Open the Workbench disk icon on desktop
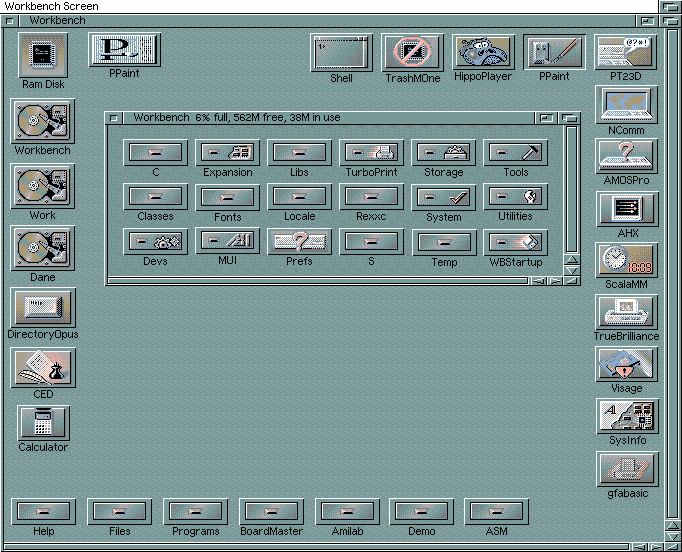The image size is (682, 552). pos(43,121)
